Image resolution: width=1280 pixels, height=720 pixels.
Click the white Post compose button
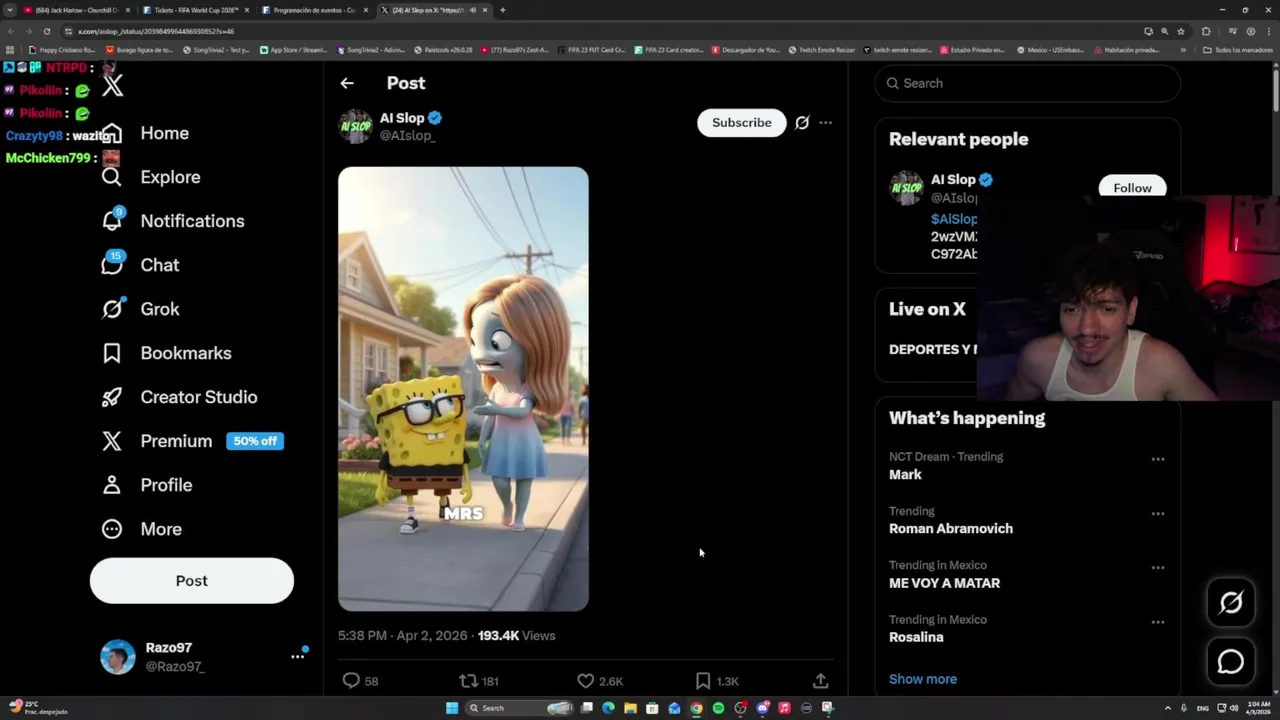[x=192, y=581]
